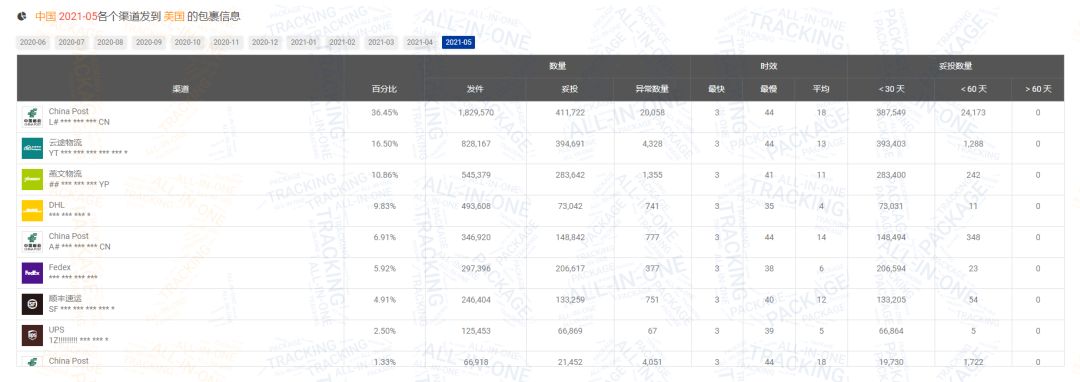The image size is (1080, 382).
Task: Click the yellow DHL logo icon
Action: tap(32, 211)
